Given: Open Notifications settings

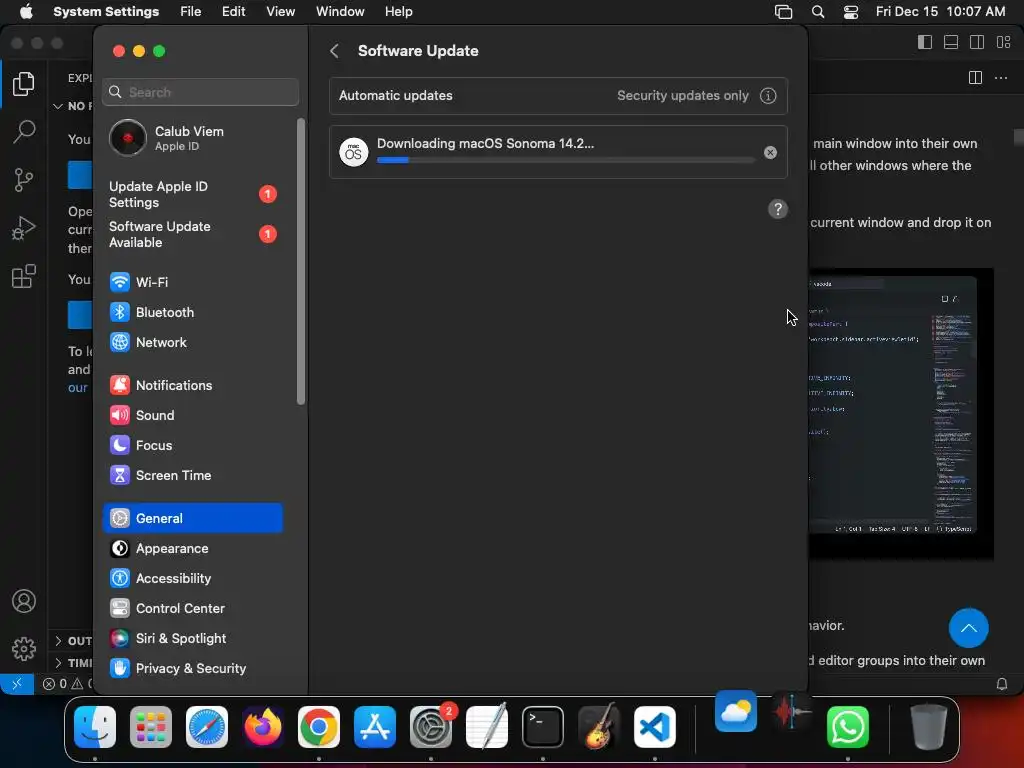Looking at the screenshot, I should coord(193,385).
